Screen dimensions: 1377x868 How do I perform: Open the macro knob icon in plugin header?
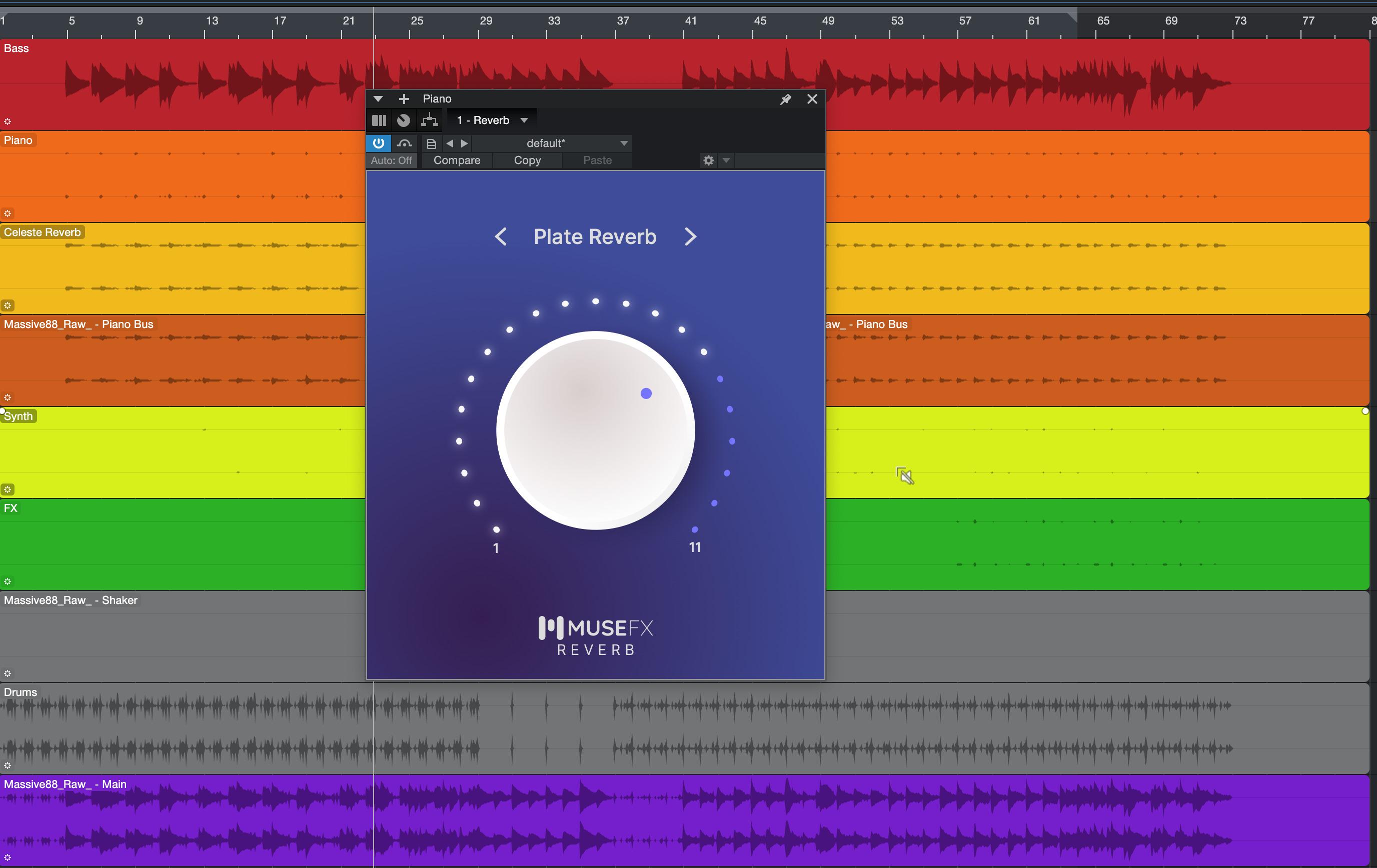(x=404, y=120)
